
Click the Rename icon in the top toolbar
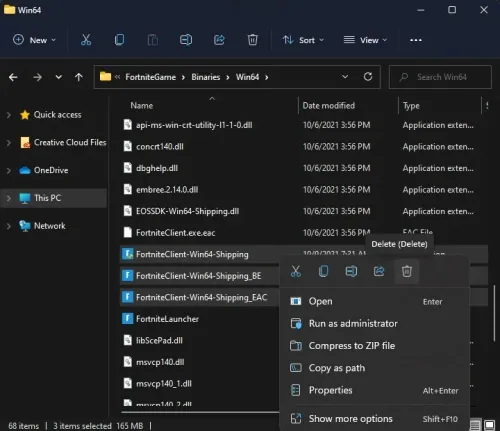click(x=186, y=40)
